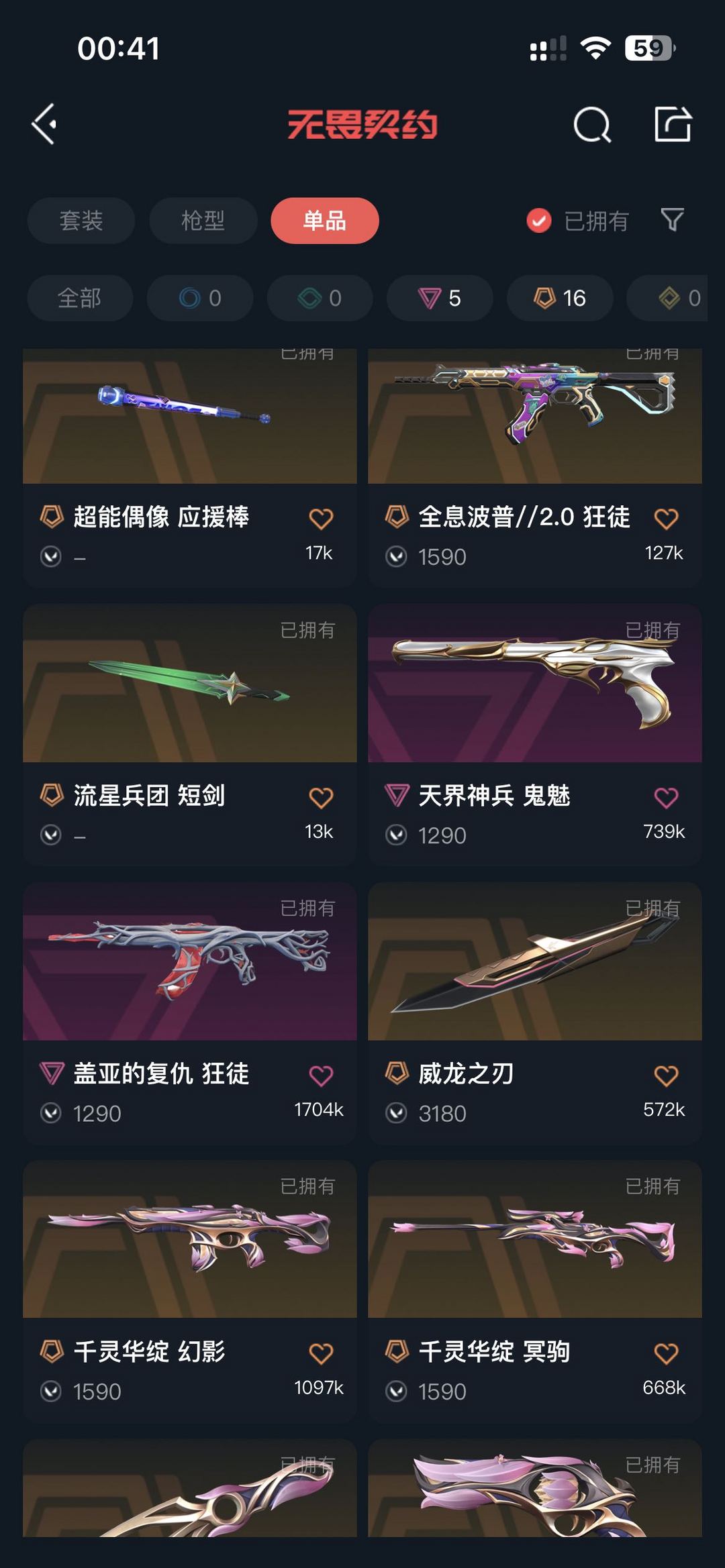Screen dimensions: 725x1568
Task: Switch to the 套装 tab
Action: 81,221
